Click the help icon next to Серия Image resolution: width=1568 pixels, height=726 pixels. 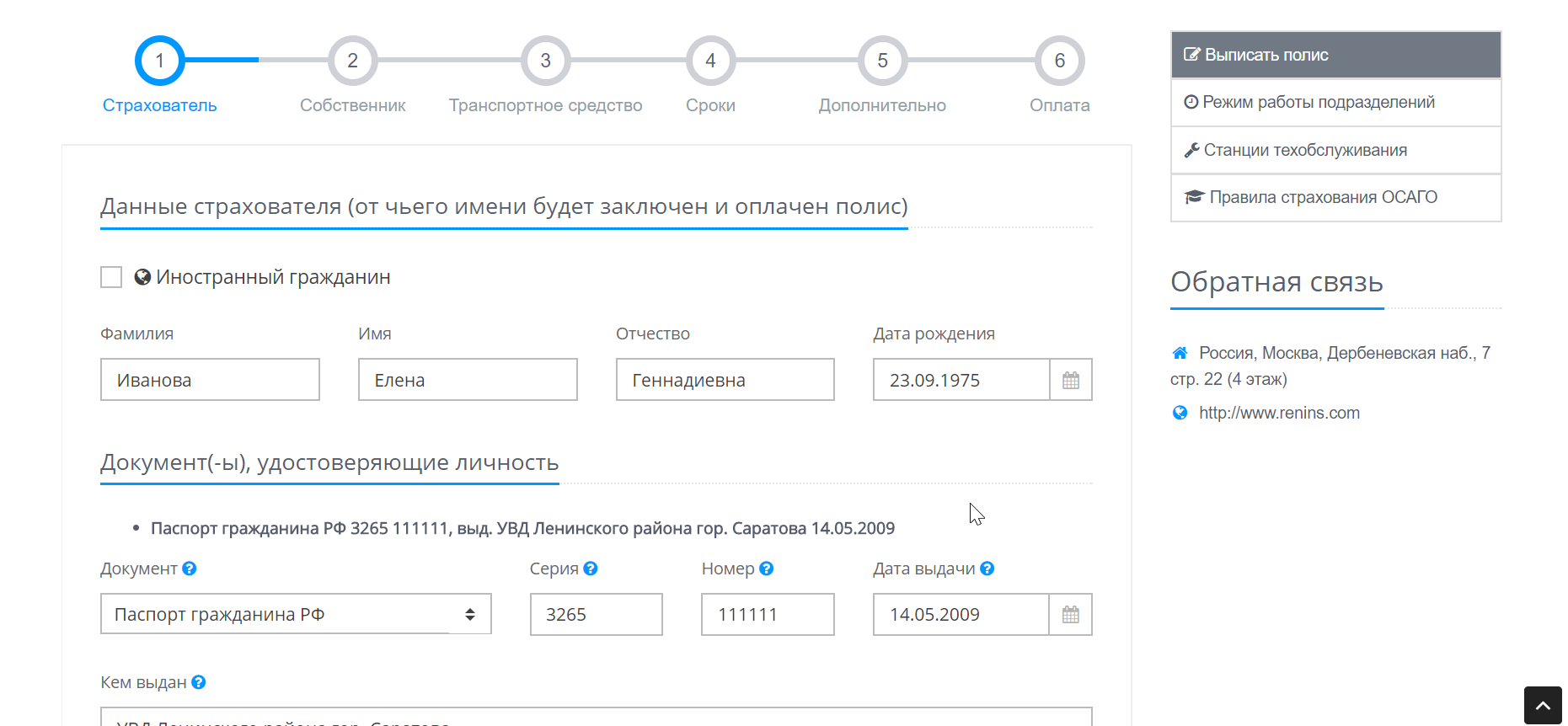point(591,569)
